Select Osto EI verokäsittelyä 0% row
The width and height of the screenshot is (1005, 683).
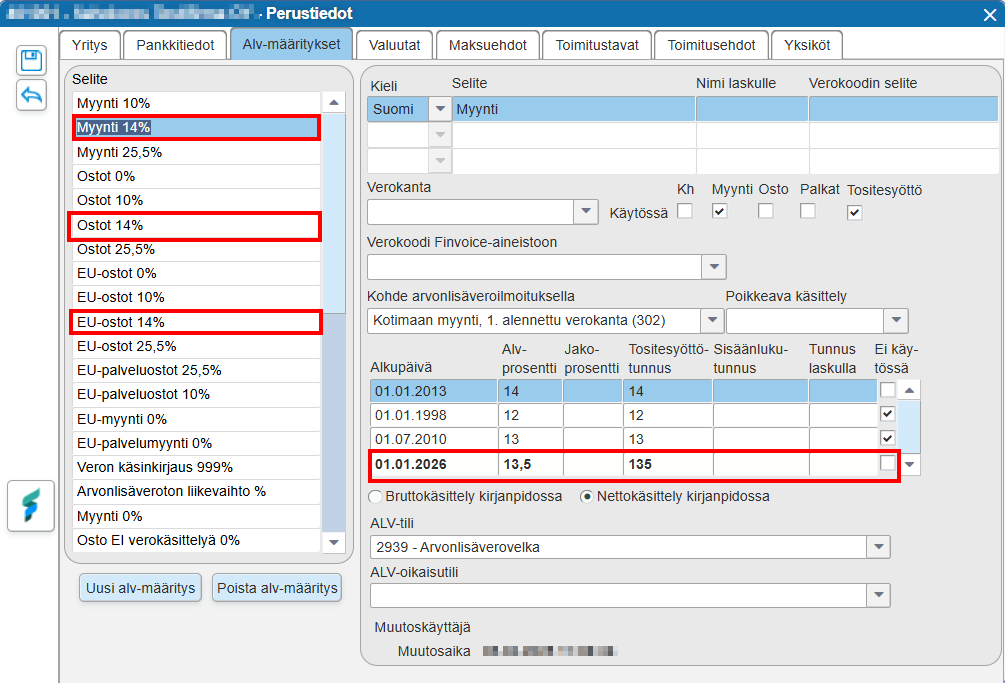click(x=196, y=540)
